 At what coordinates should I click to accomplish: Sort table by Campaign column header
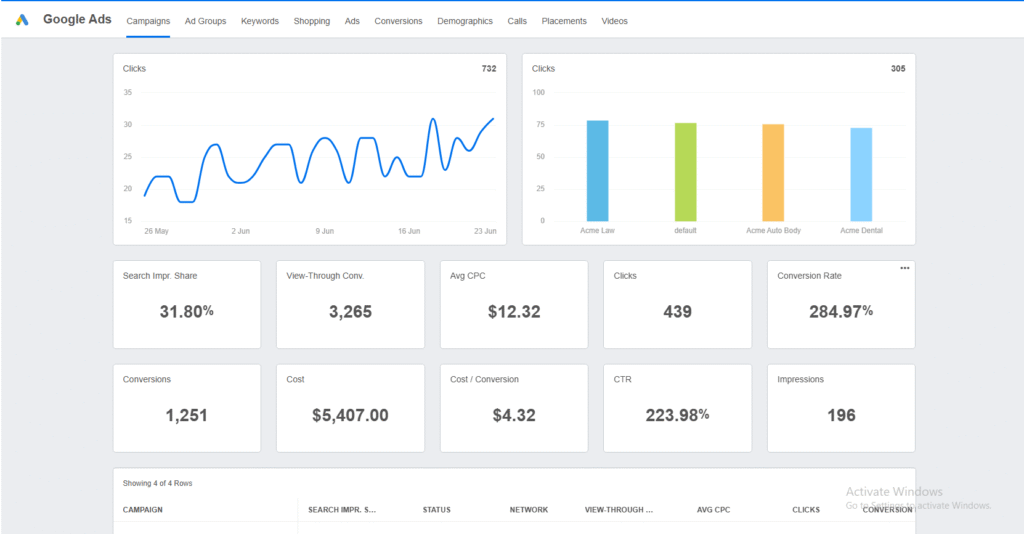coord(143,510)
